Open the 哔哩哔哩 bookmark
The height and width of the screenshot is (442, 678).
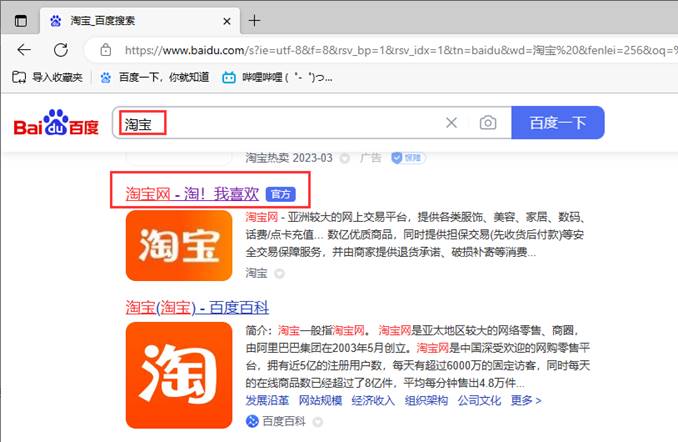[x=276, y=76]
